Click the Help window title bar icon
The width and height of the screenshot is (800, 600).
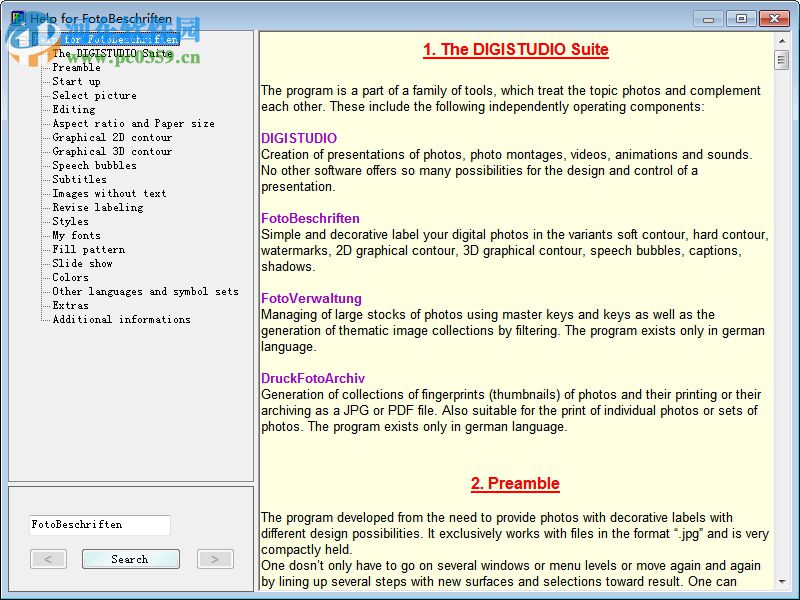click(17, 18)
